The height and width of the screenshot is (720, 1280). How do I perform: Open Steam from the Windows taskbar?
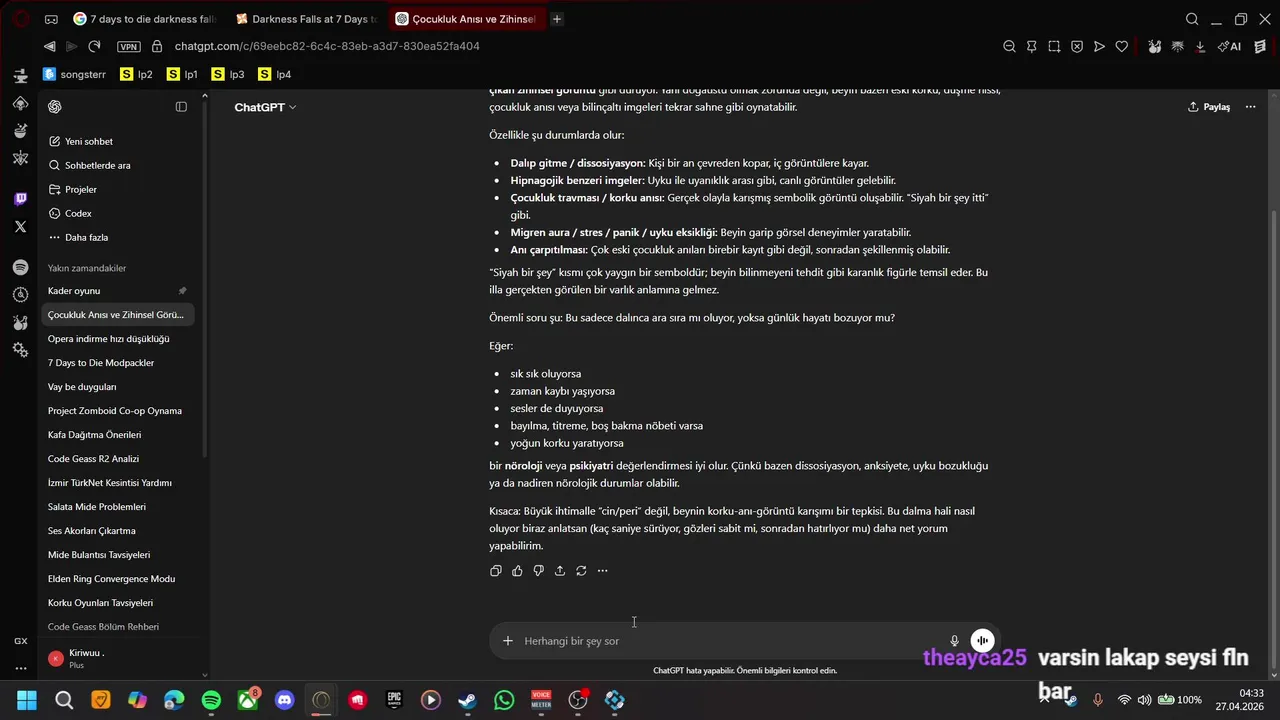pos(467,701)
